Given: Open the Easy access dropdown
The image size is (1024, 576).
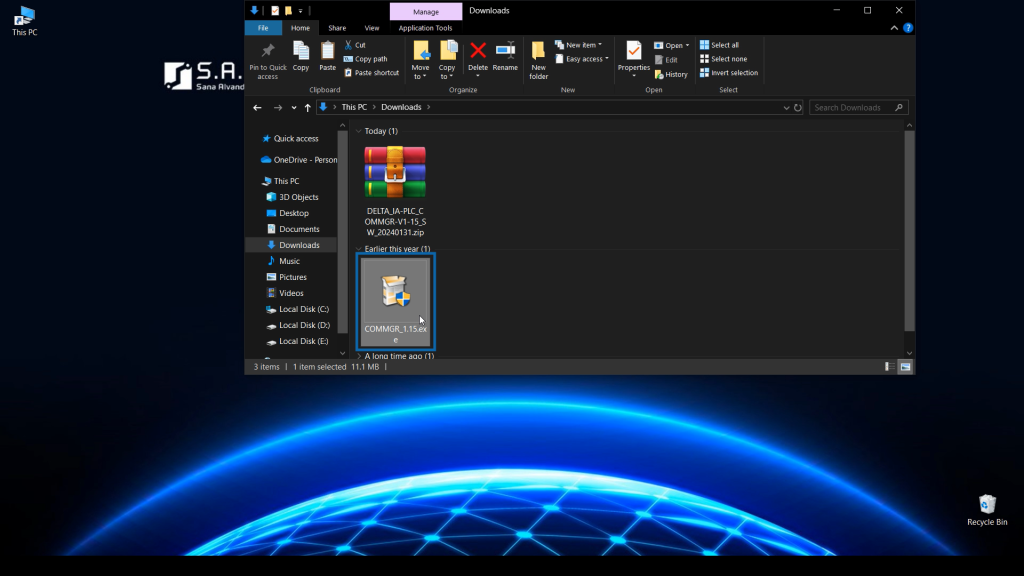Looking at the screenshot, I should 582,59.
